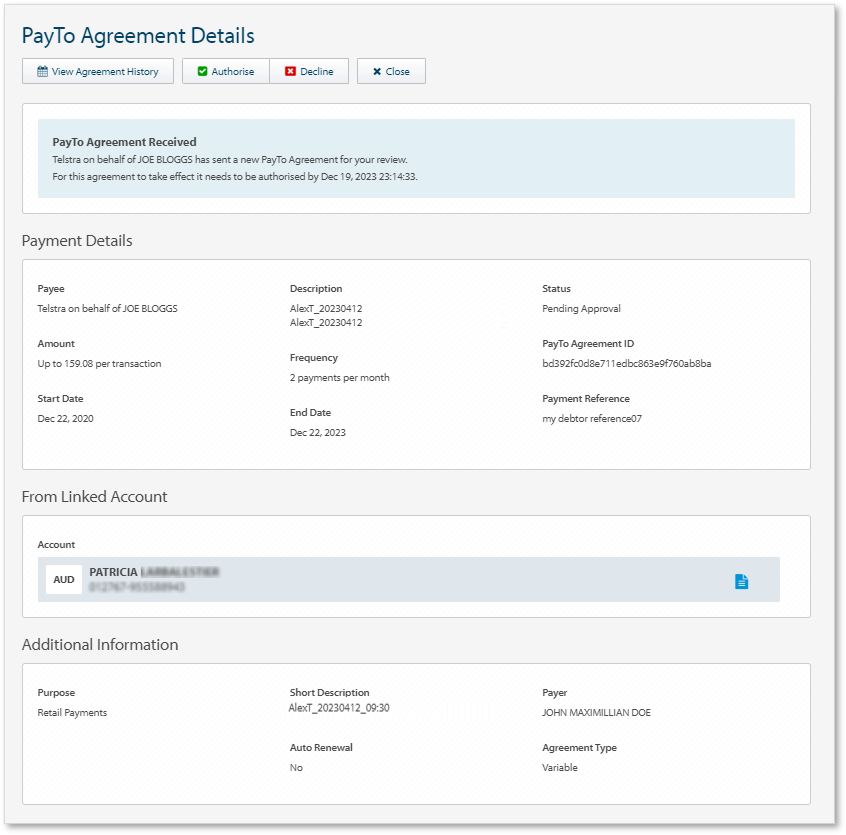Click the payment reference my debtor reference07
Screen dimensions: 846x835
pyautogui.click(x=593, y=418)
